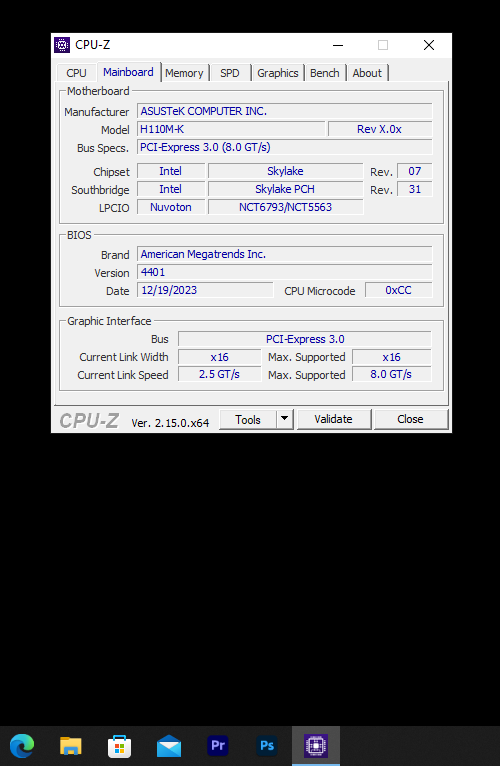This screenshot has height=770, width=500.
Task: Click the CPU Microcode value 0xCC
Action: click(x=398, y=290)
